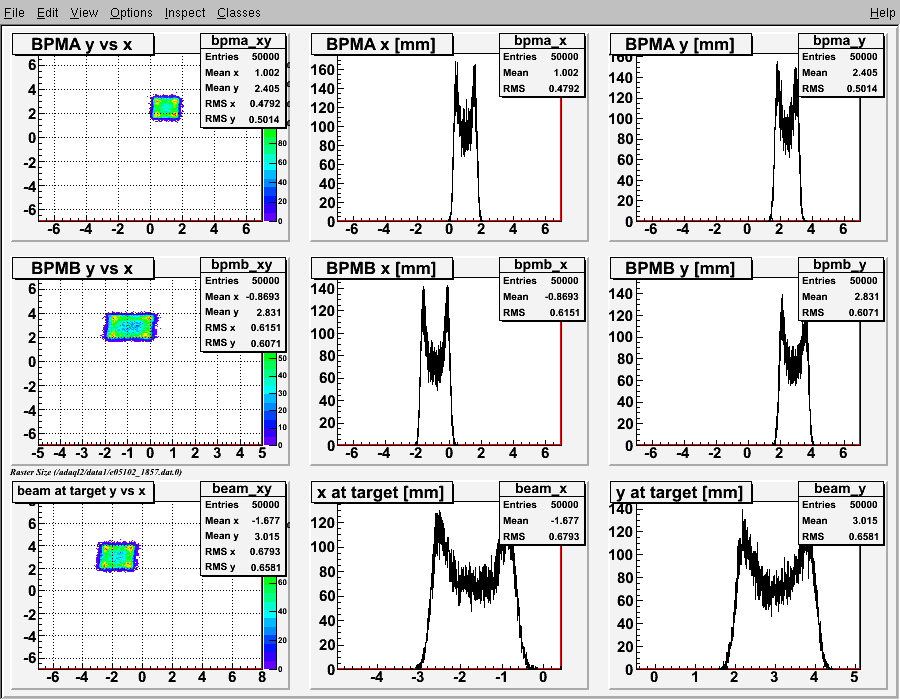
Task: Click the bpmb_x stats box header
Action: (x=541, y=265)
